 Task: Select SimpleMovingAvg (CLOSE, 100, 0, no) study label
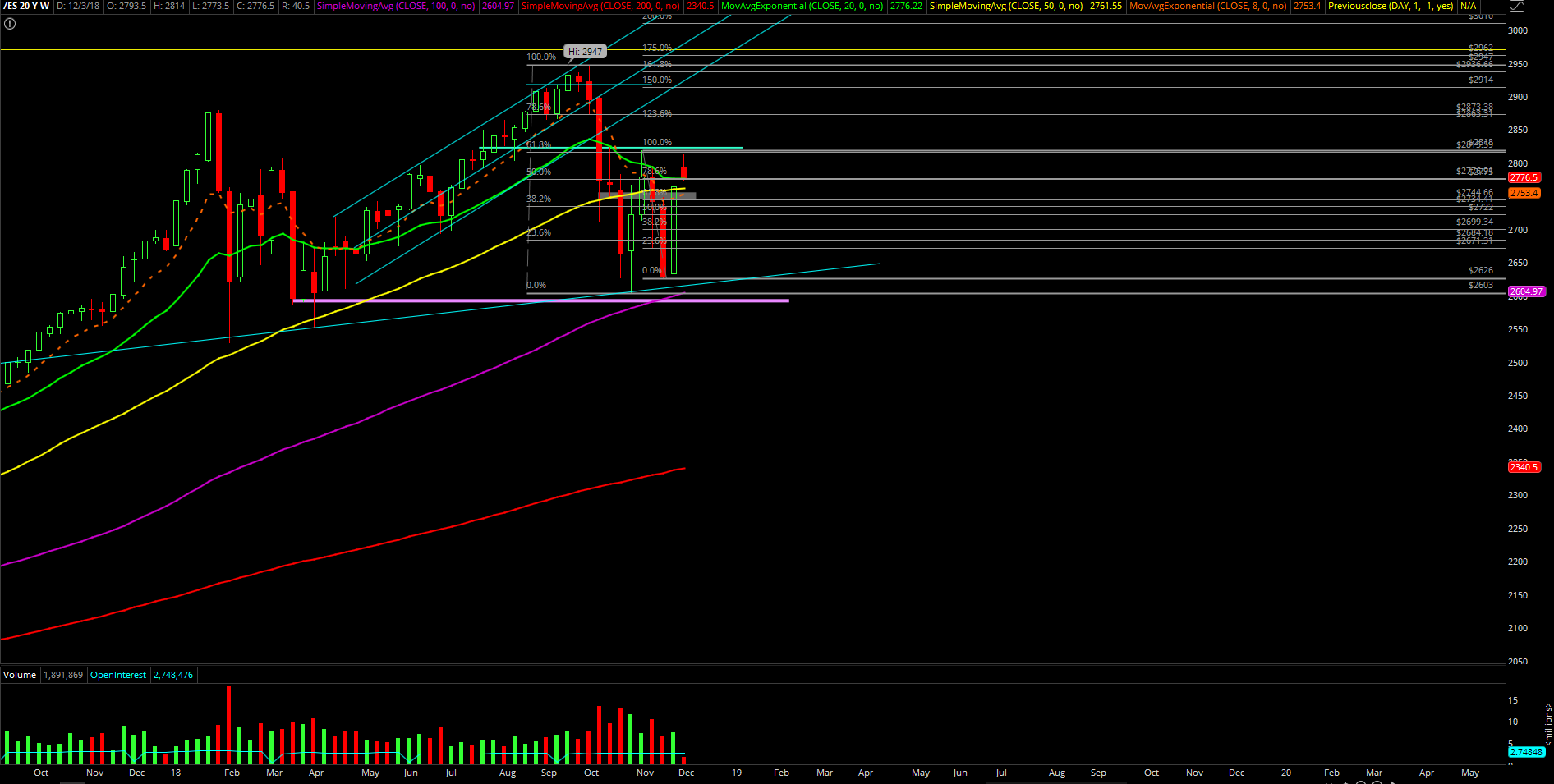click(396, 6)
